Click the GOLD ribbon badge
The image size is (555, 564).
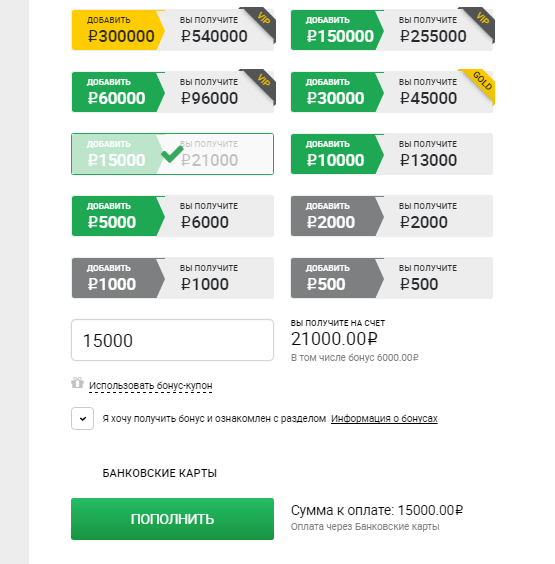tap(481, 83)
